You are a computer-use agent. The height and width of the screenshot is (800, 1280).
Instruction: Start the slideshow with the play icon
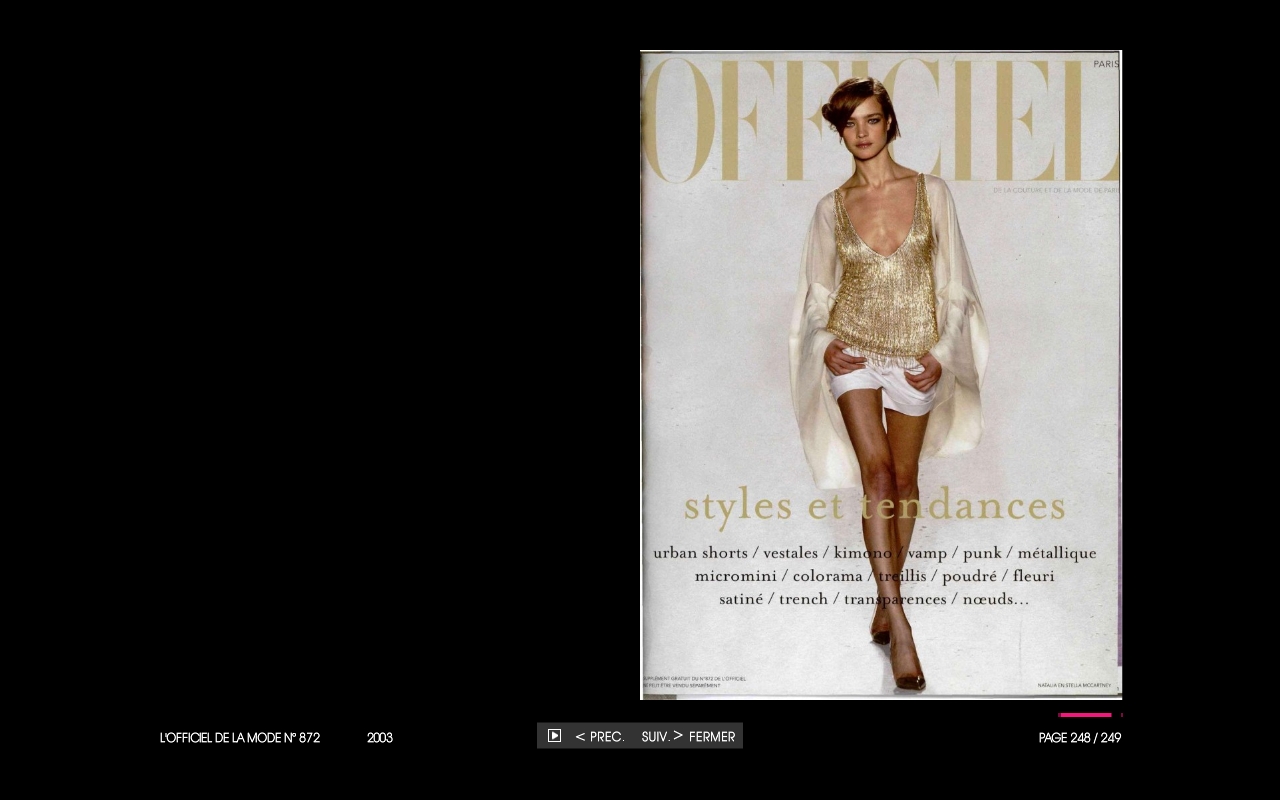(554, 736)
